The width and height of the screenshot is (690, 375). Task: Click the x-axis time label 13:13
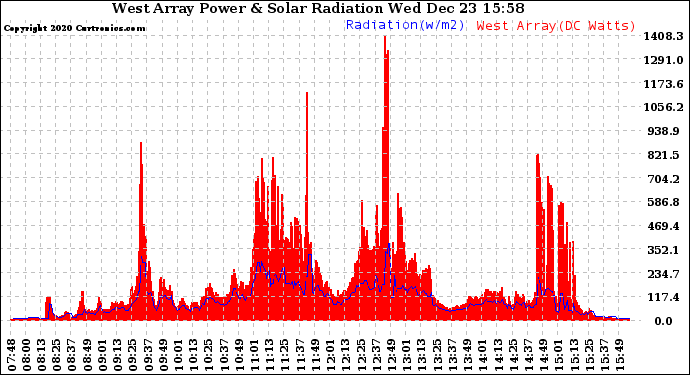point(422,355)
